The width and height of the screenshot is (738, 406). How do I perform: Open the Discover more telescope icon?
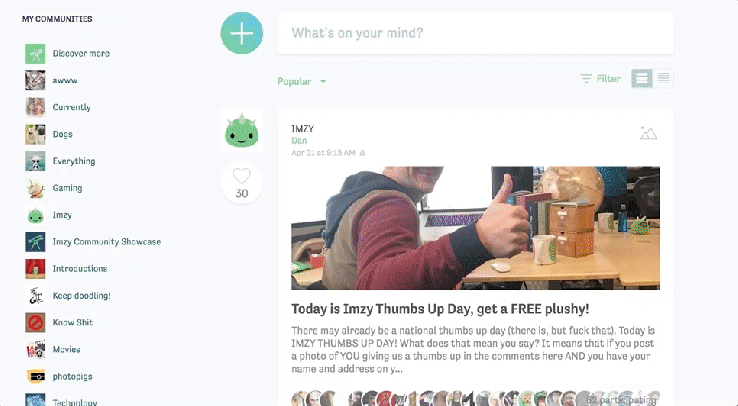35,54
